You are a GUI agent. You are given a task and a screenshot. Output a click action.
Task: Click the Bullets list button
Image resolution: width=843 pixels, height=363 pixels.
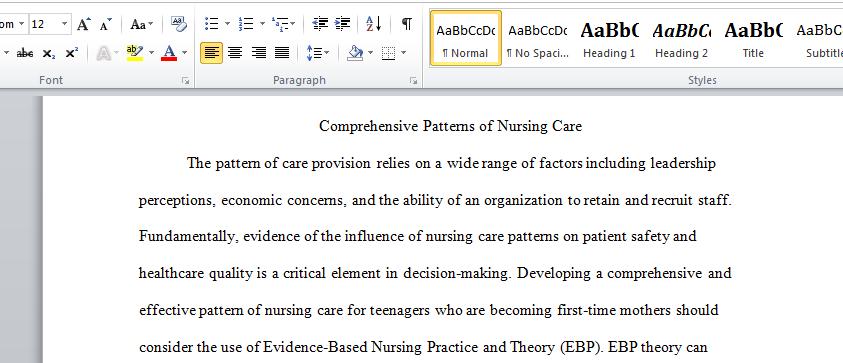click(x=212, y=24)
